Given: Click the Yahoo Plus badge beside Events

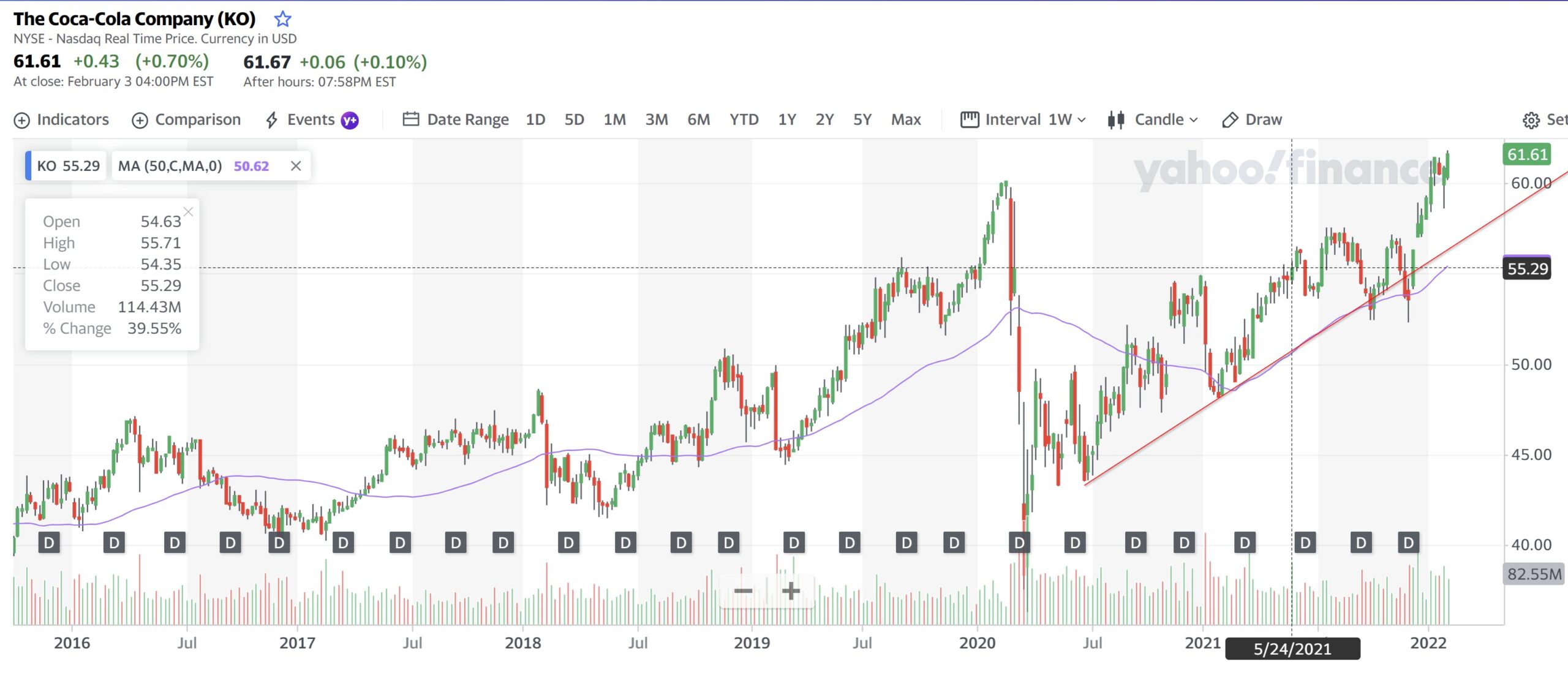Looking at the screenshot, I should pos(350,120).
